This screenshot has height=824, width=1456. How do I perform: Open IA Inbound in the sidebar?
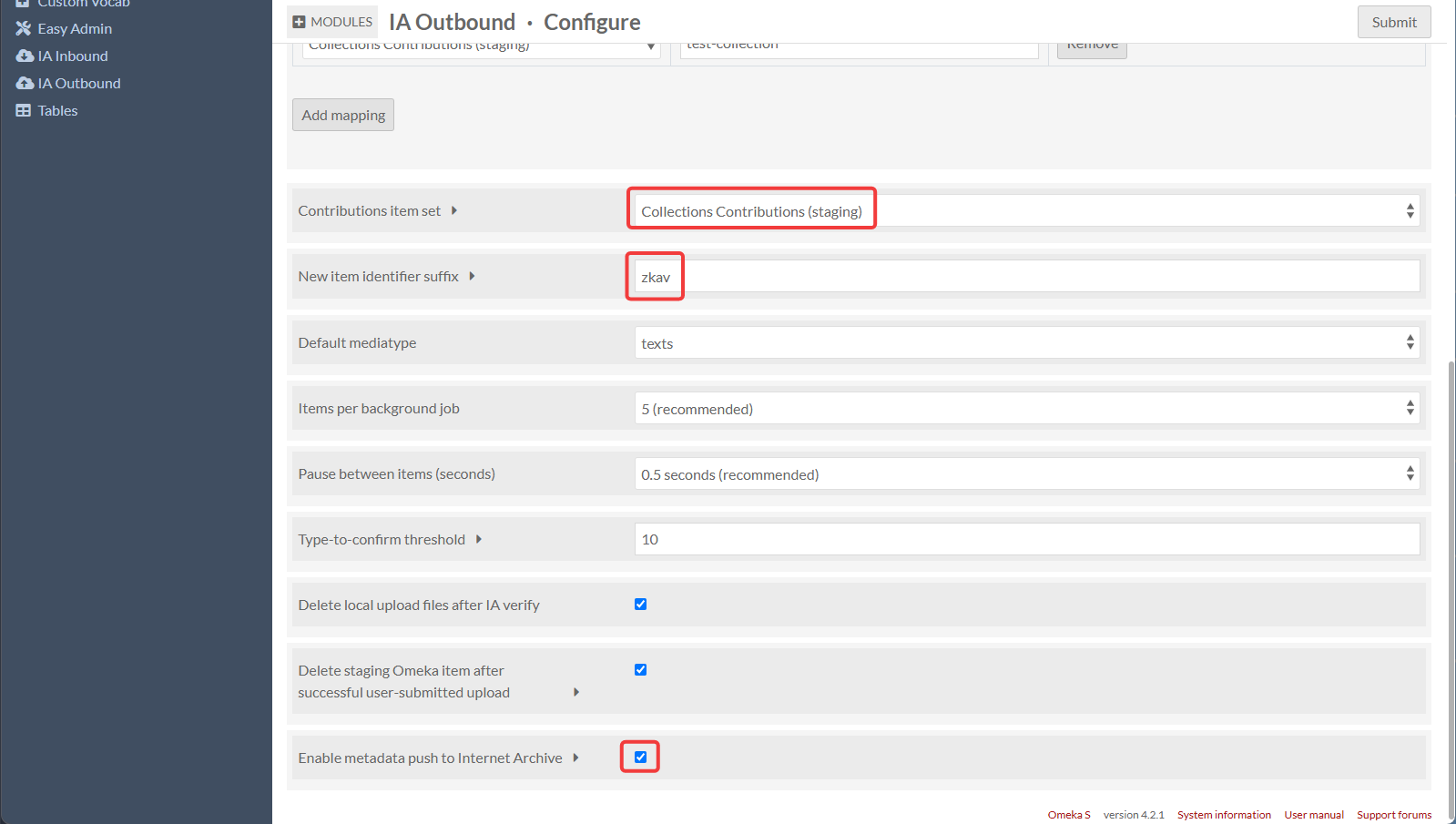pos(73,56)
